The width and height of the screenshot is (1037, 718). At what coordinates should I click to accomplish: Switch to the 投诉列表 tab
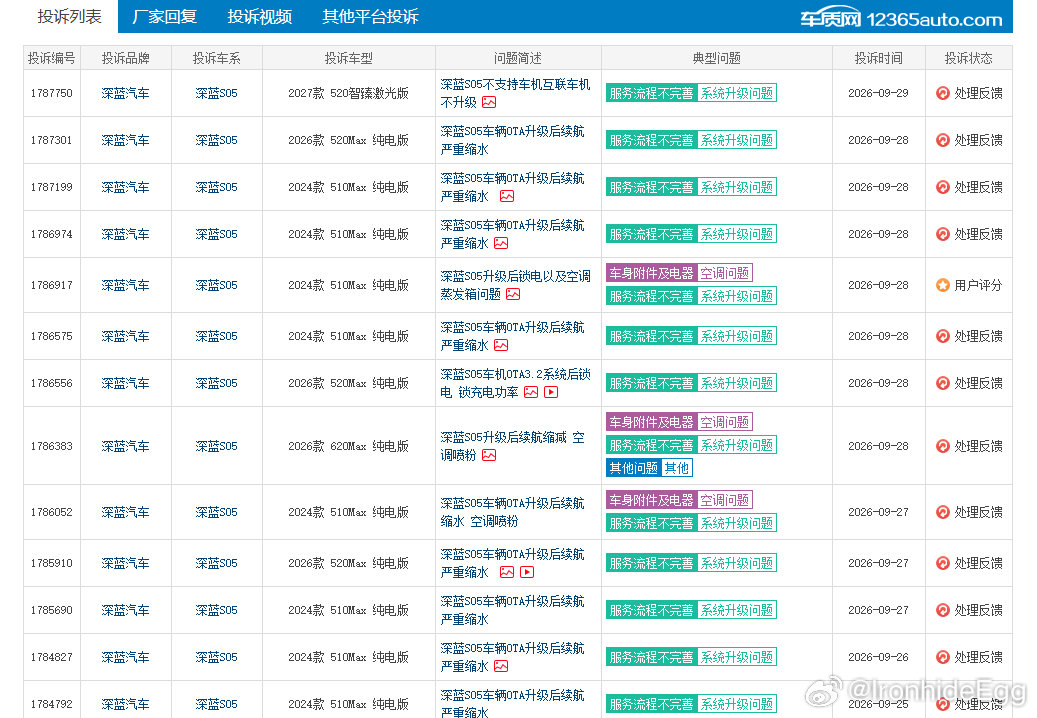tap(70, 17)
